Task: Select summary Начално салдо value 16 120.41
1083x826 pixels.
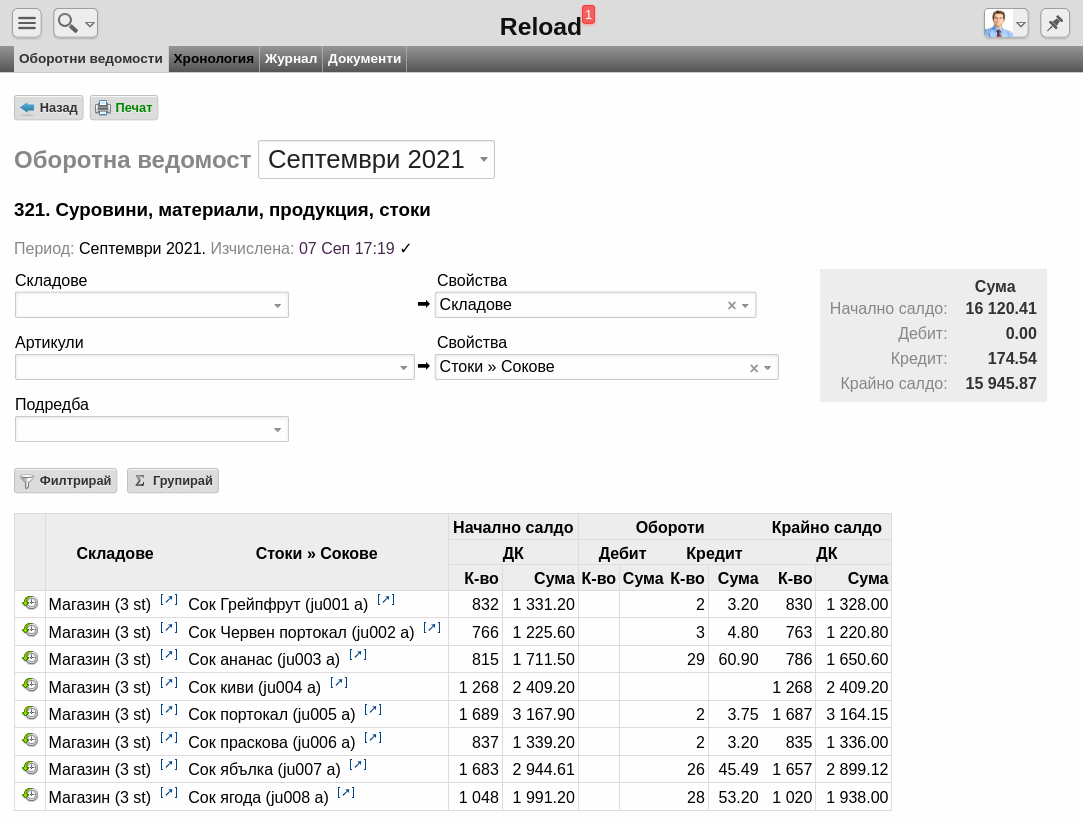Action: point(1001,309)
